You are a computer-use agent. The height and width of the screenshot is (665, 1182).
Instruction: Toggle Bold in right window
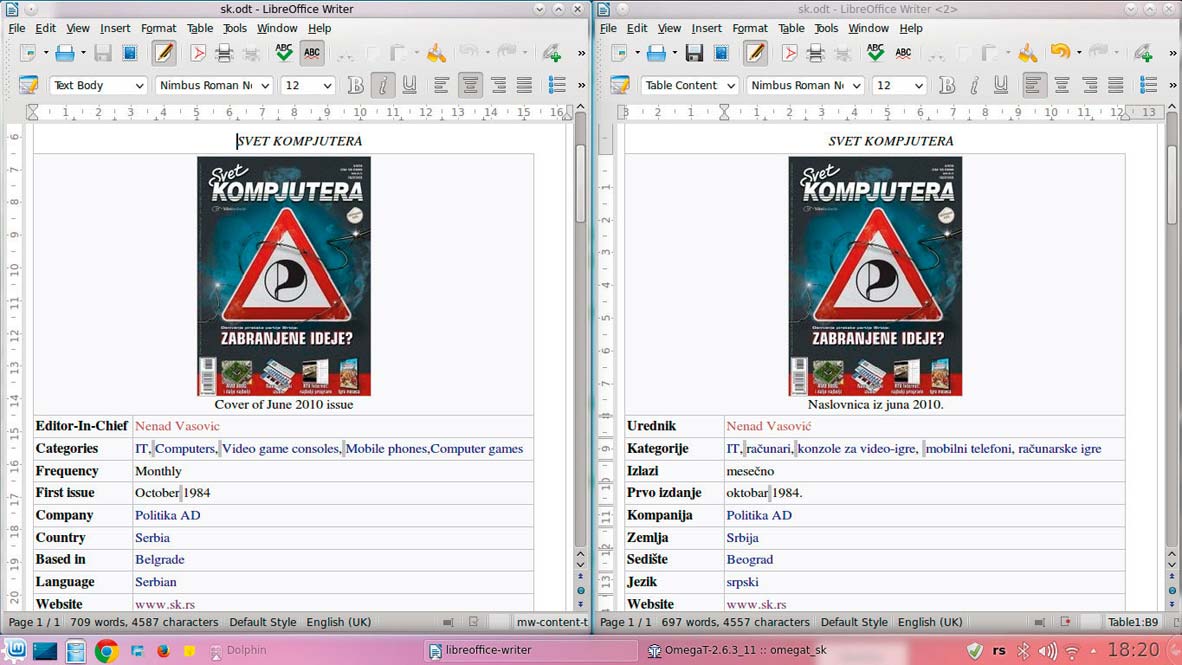tap(947, 85)
